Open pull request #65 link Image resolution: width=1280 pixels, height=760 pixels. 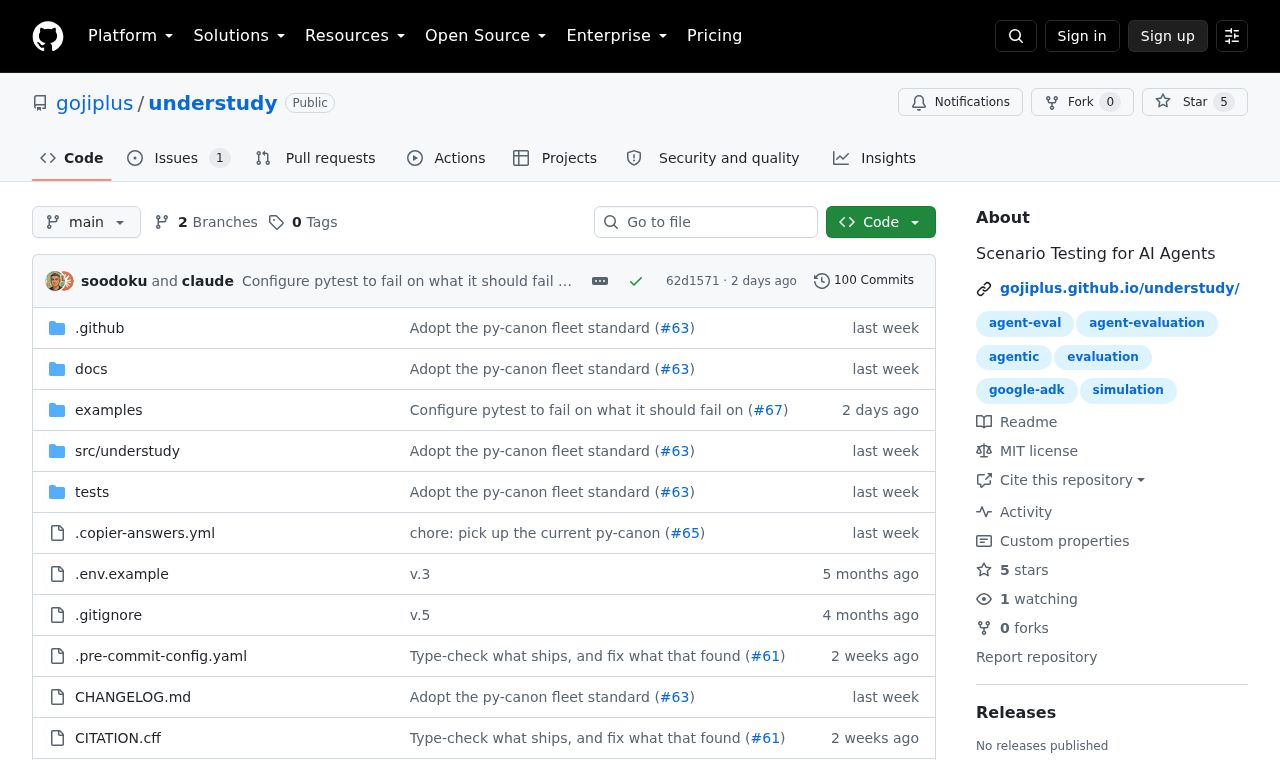click(685, 533)
